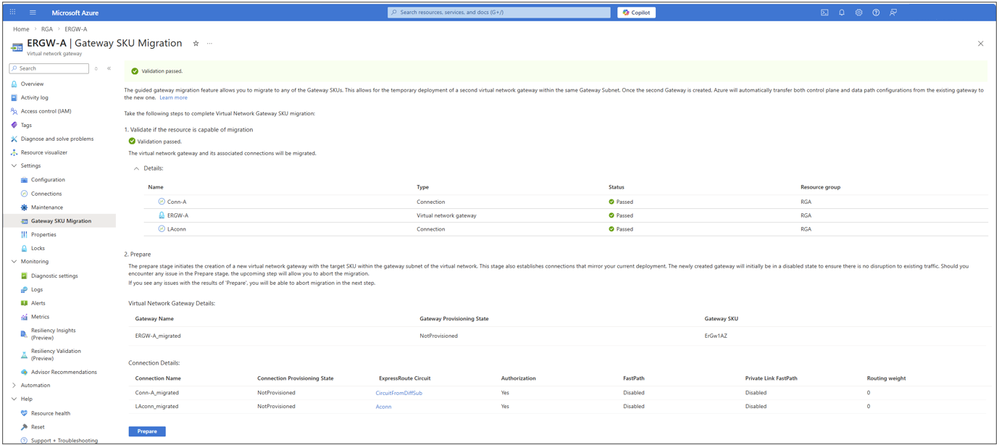The image size is (999, 446).
Task: Open Advisor Recommendations
Action: [64, 371]
